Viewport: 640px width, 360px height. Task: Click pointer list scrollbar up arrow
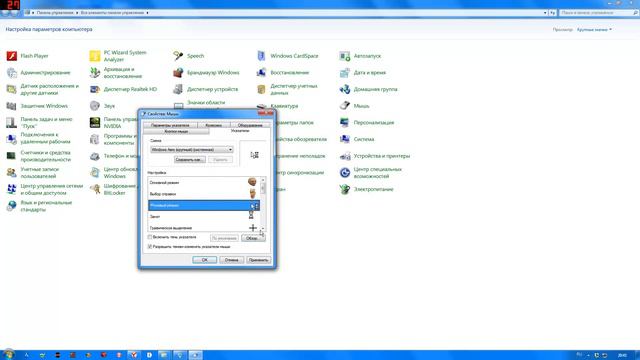263,180
